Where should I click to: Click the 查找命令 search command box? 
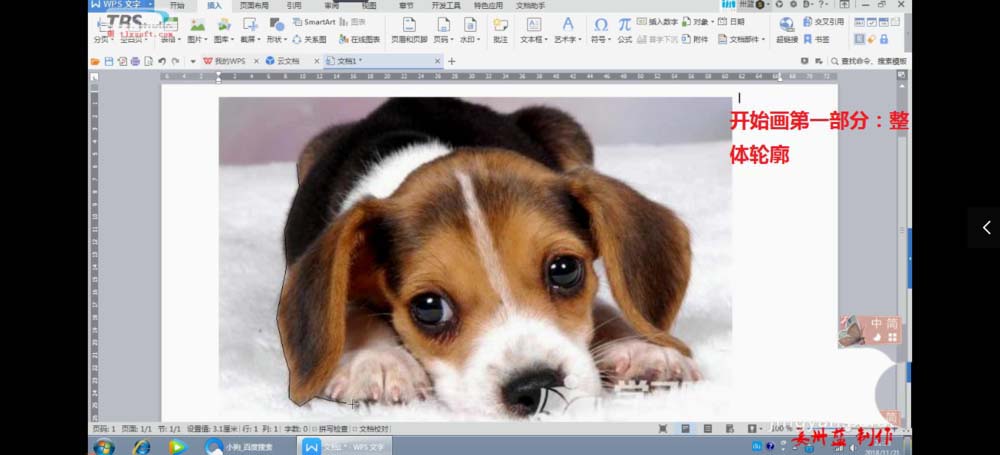868,61
